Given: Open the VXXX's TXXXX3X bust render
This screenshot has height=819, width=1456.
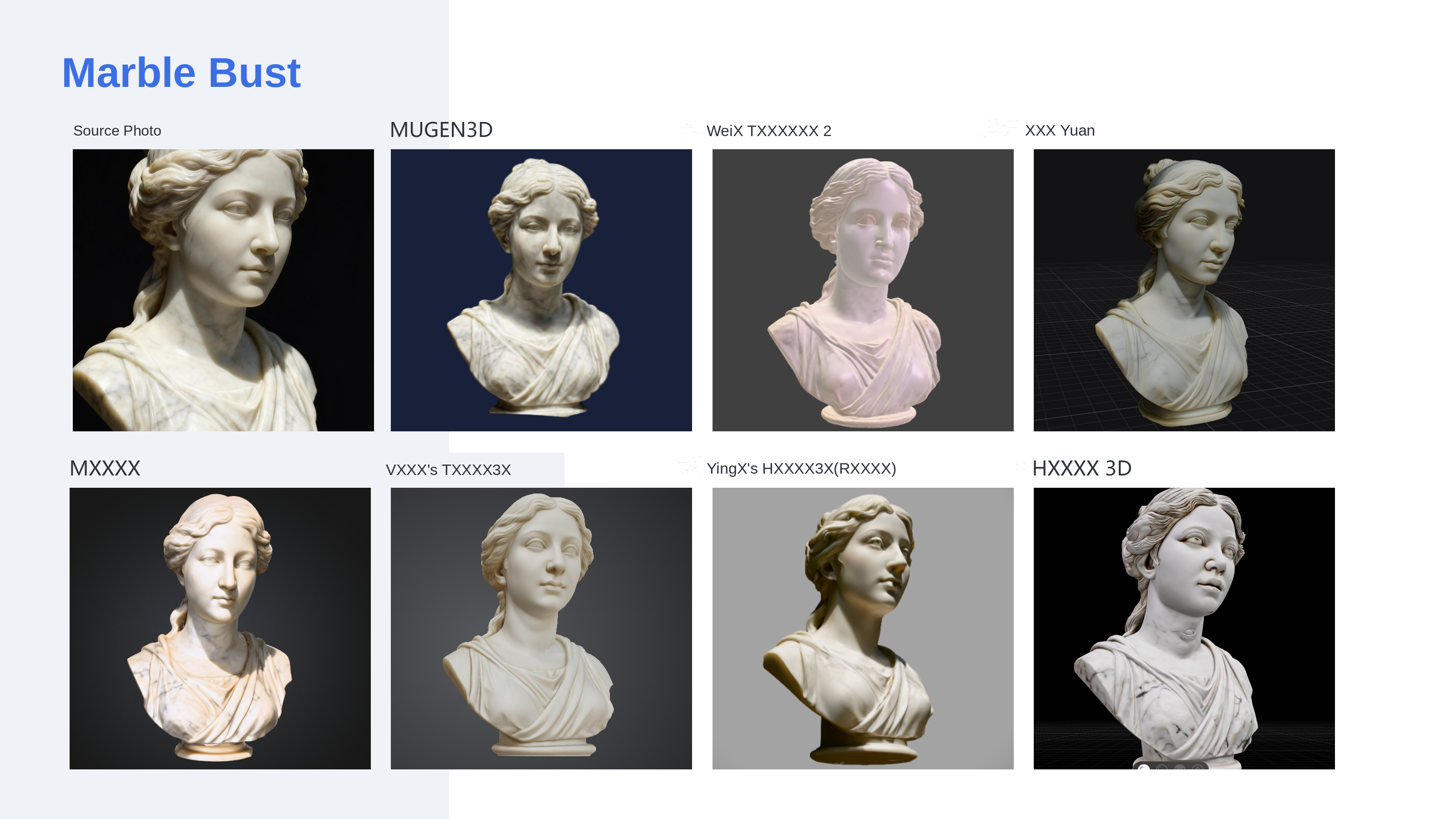Looking at the screenshot, I should [541, 628].
